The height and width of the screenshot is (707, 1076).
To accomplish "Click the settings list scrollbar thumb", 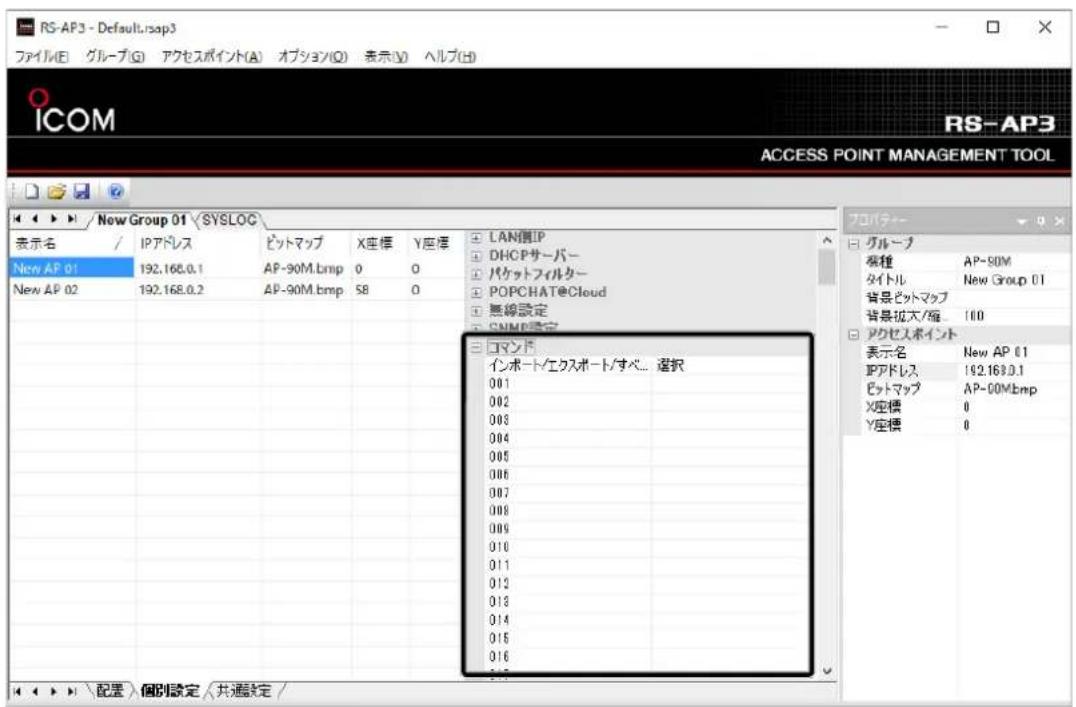I will tap(827, 267).
